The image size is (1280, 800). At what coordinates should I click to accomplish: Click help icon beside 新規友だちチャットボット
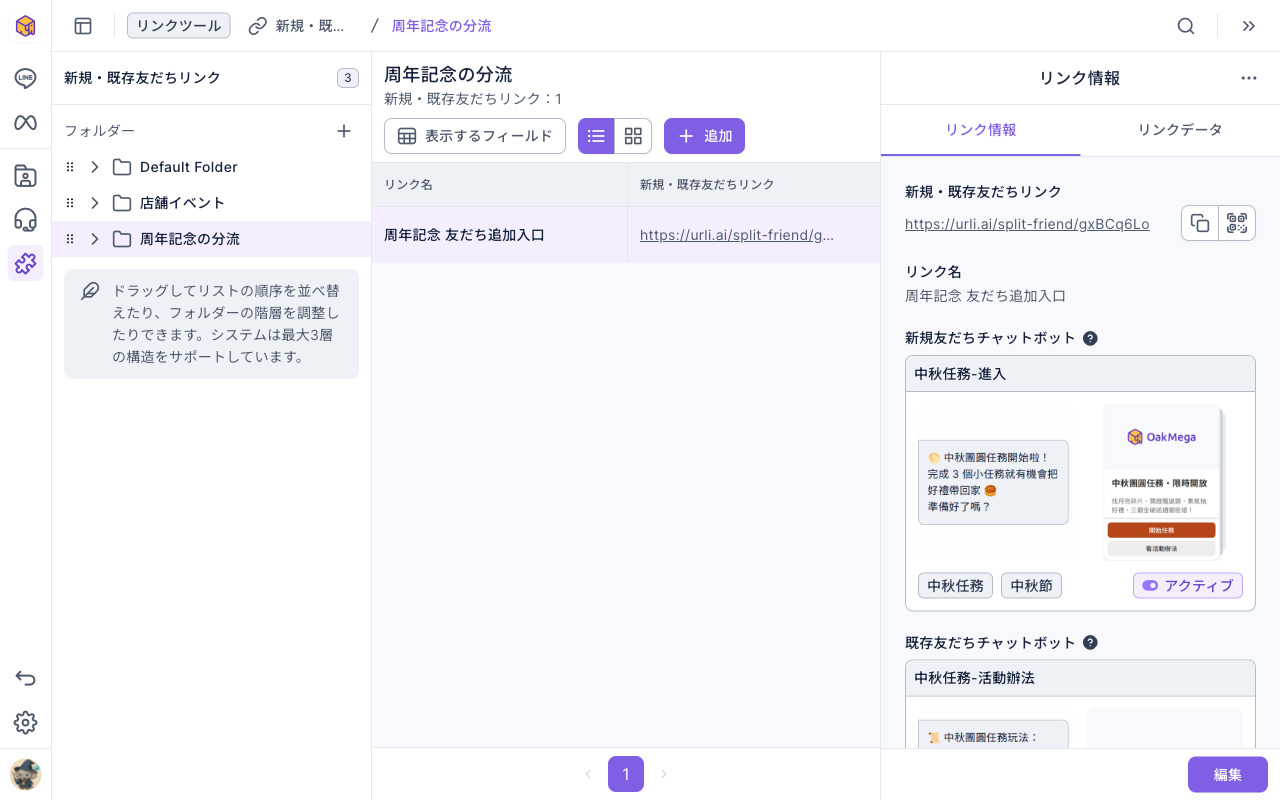point(1090,338)
